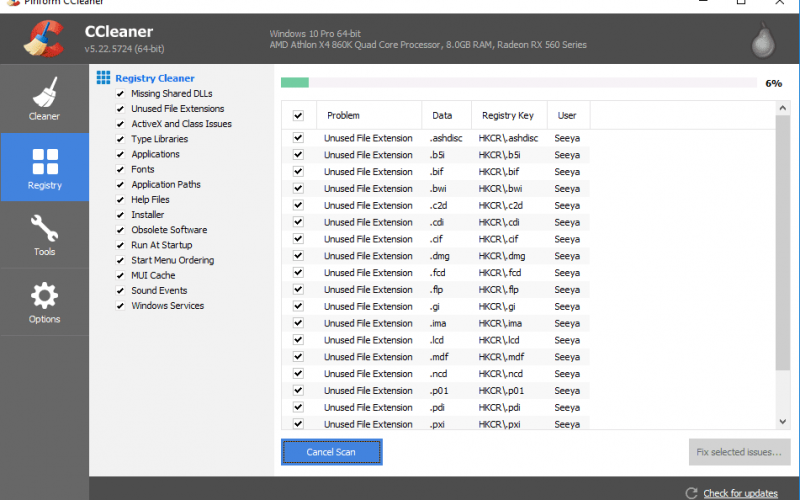800x500 pixels.
Task: Click Seeya user cell in .ashdisc row
Action: click(567, 138)
